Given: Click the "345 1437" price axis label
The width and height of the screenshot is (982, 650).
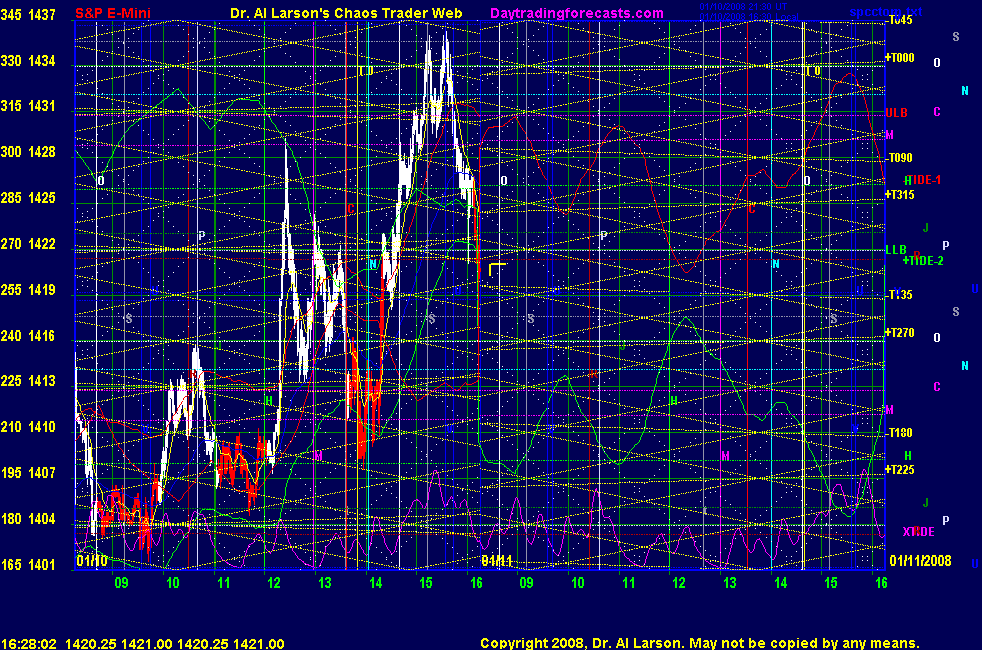Looking at the screenshot, I should click(x=28, y=14).
